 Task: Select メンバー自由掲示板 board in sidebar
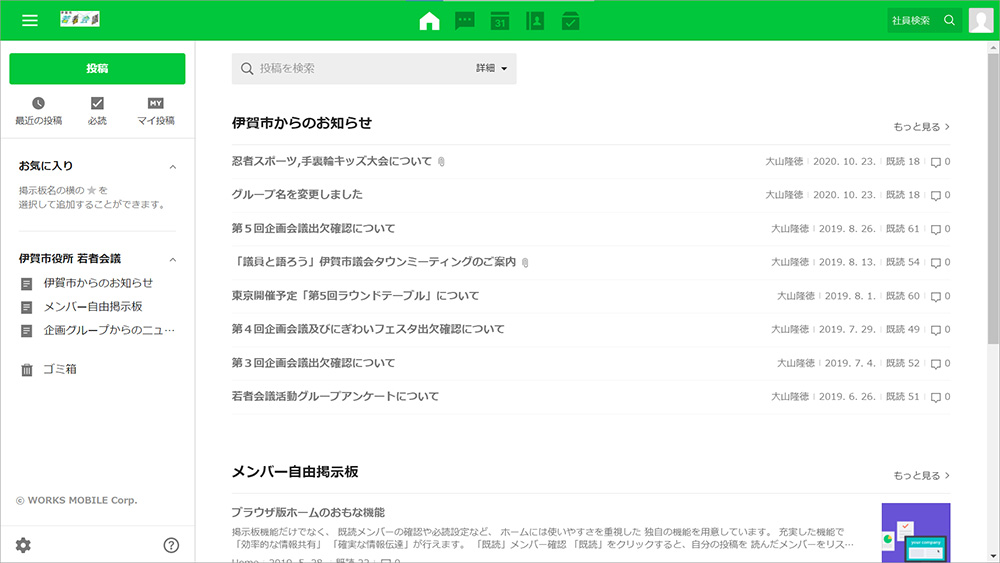pyautogui.click(x=93, y=307)
